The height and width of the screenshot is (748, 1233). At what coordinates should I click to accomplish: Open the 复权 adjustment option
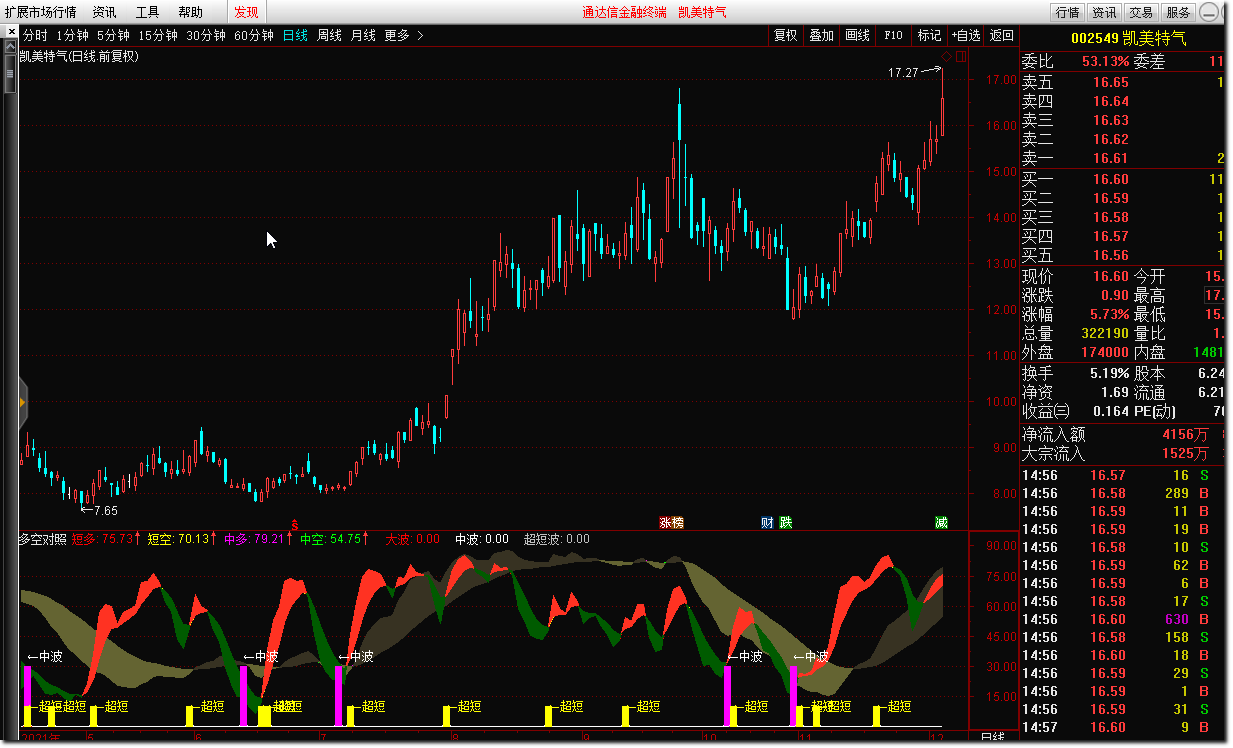(x=786, y=35)
